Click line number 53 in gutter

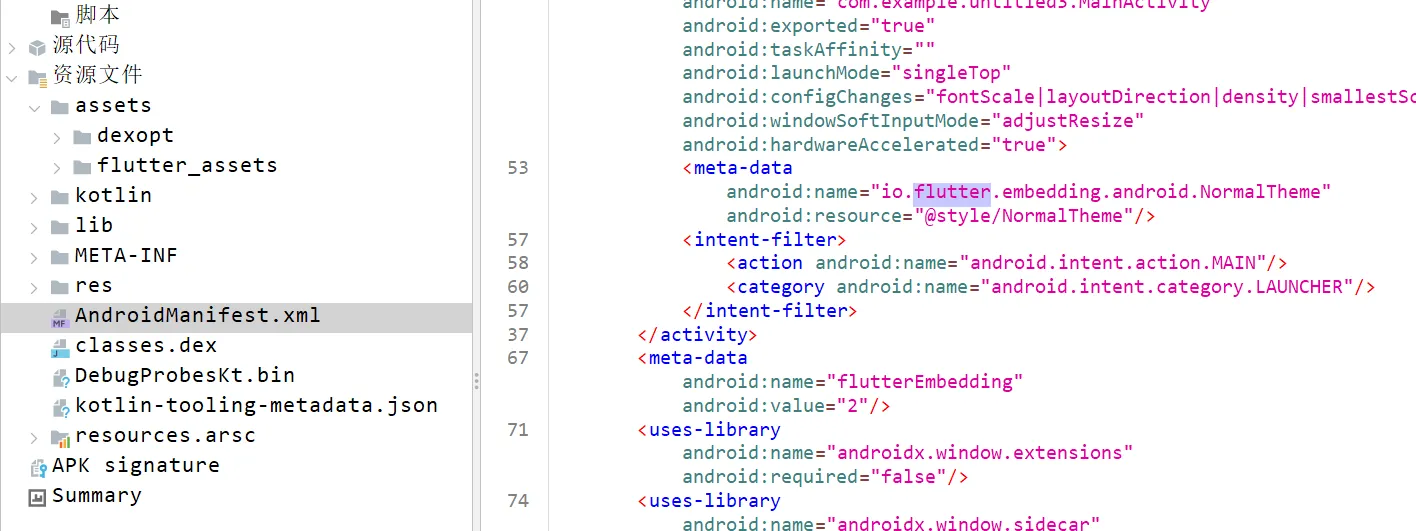point(517,168)
